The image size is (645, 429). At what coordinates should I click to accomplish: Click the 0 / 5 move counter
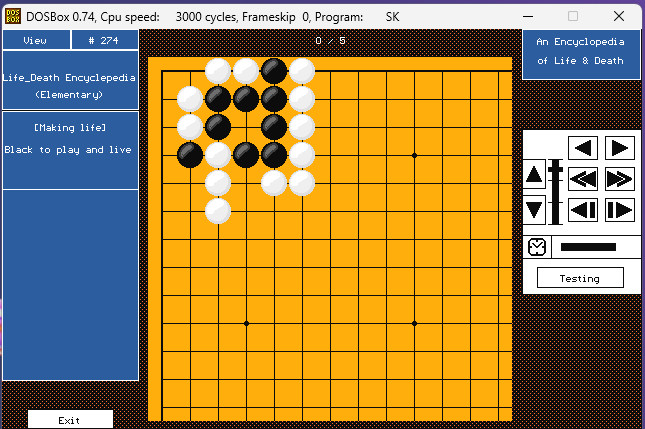[x=330, y=41]
